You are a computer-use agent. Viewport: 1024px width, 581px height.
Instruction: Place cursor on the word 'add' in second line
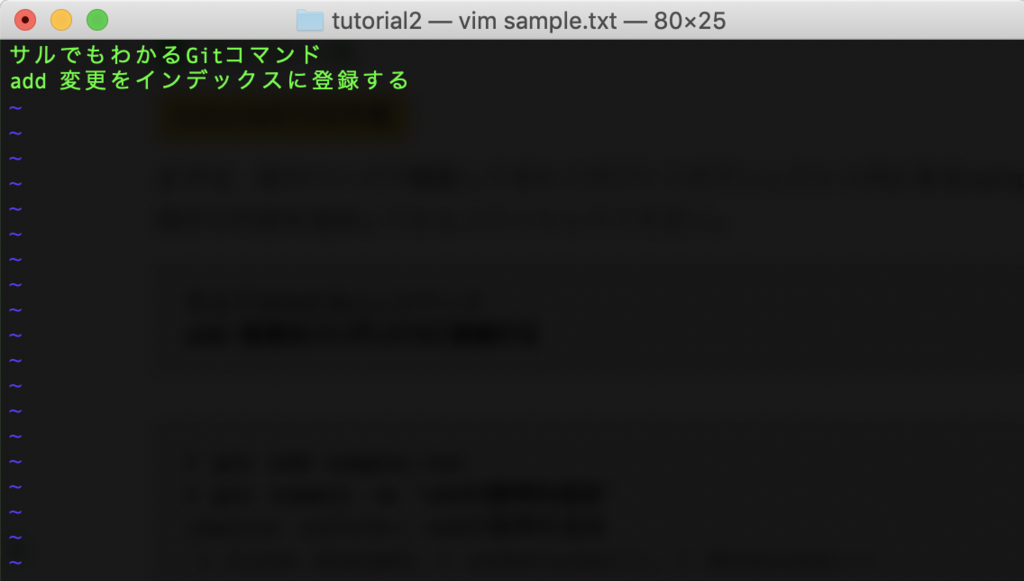28,81
